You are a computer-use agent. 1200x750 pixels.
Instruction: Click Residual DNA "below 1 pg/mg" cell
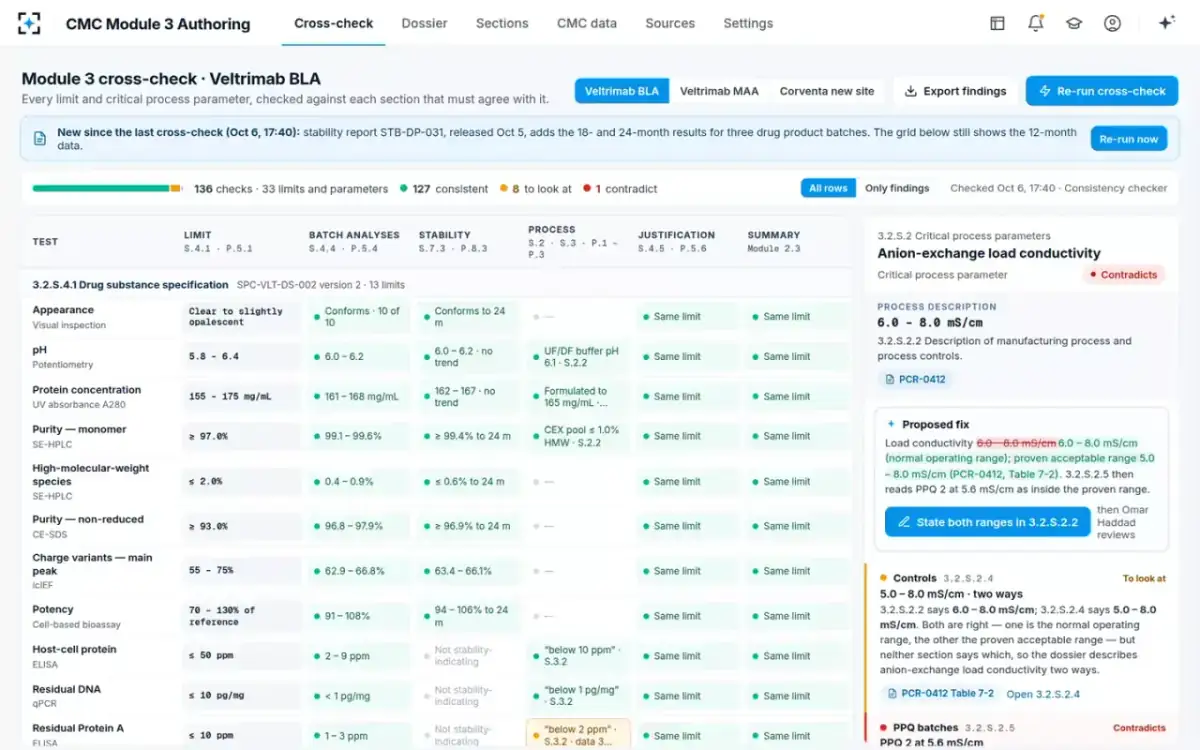click(579, 695)
